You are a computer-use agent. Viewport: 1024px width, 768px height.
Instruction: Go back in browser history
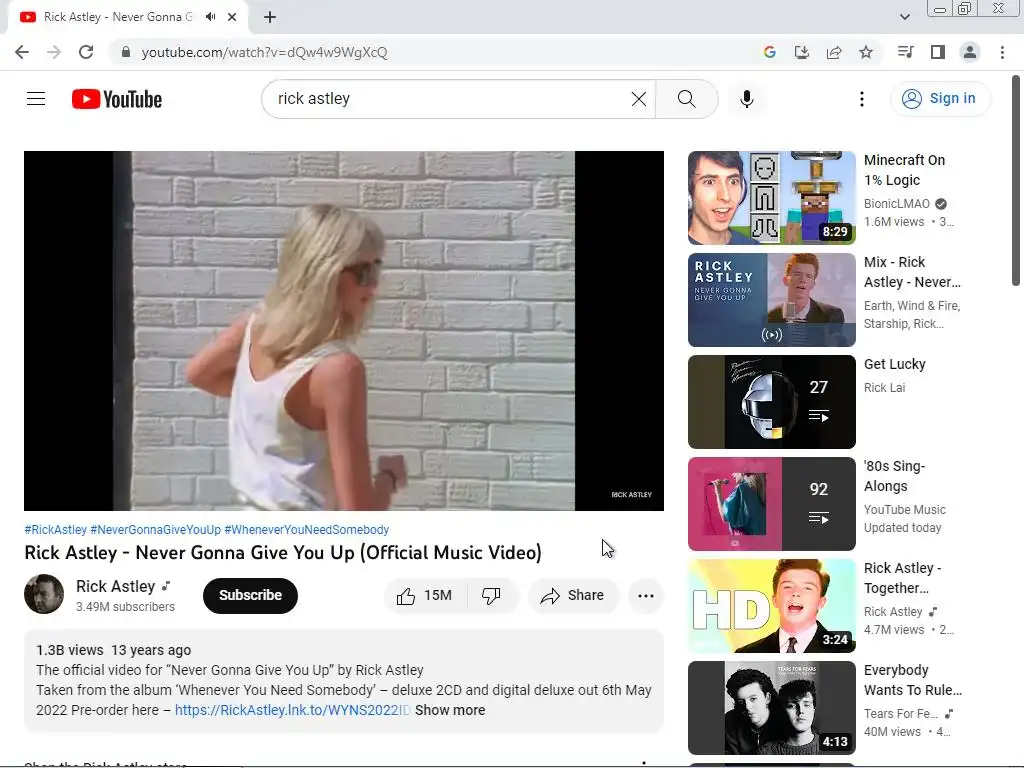22,52
